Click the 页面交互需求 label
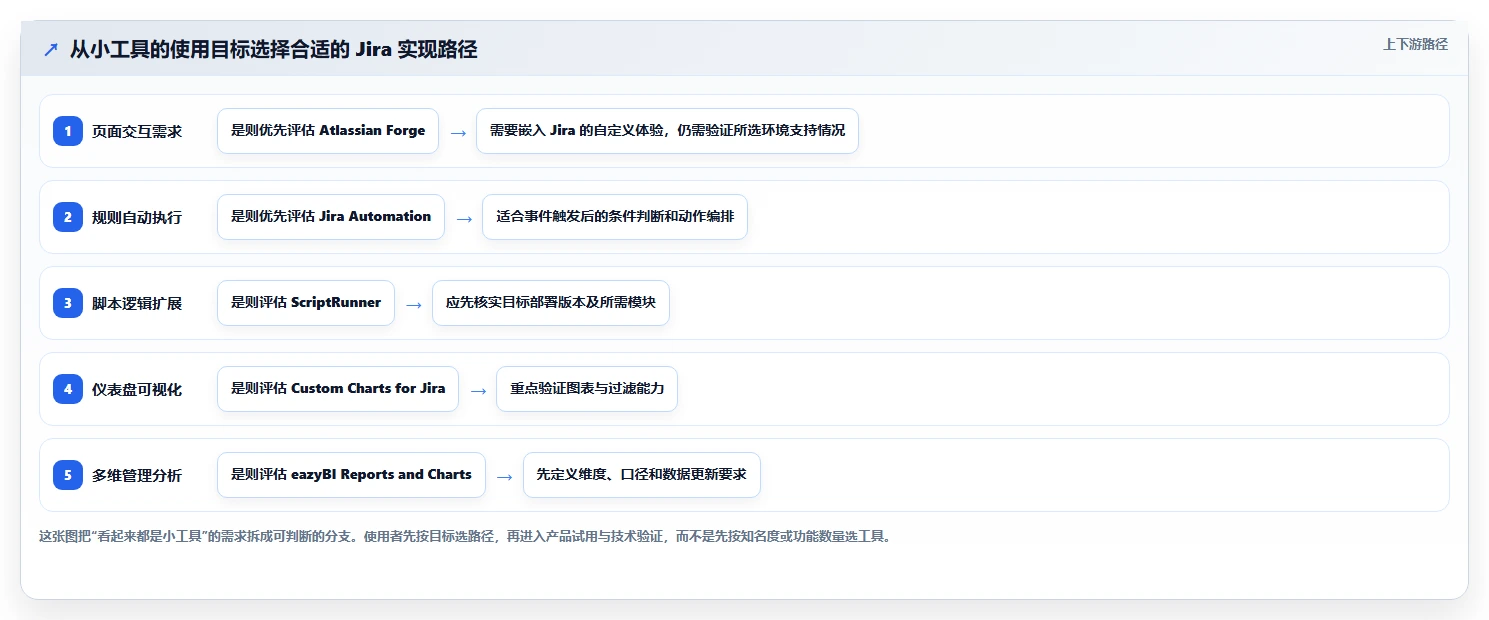This screenshot has width=1489, height=620. [x=137, y=131]
